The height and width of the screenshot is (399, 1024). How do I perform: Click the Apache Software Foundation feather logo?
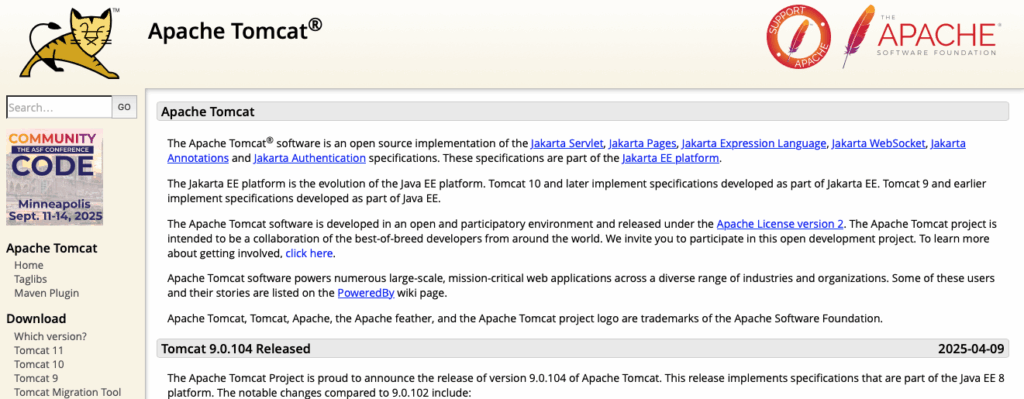[x=920, y=37]
